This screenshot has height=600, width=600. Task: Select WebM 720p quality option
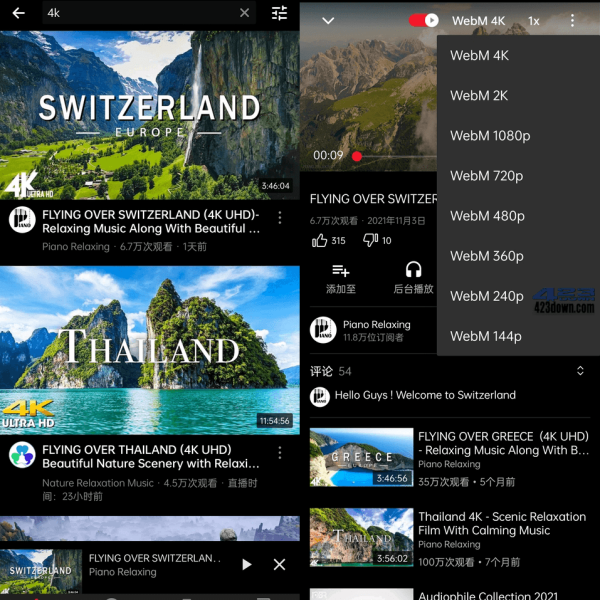coord(518,176)
